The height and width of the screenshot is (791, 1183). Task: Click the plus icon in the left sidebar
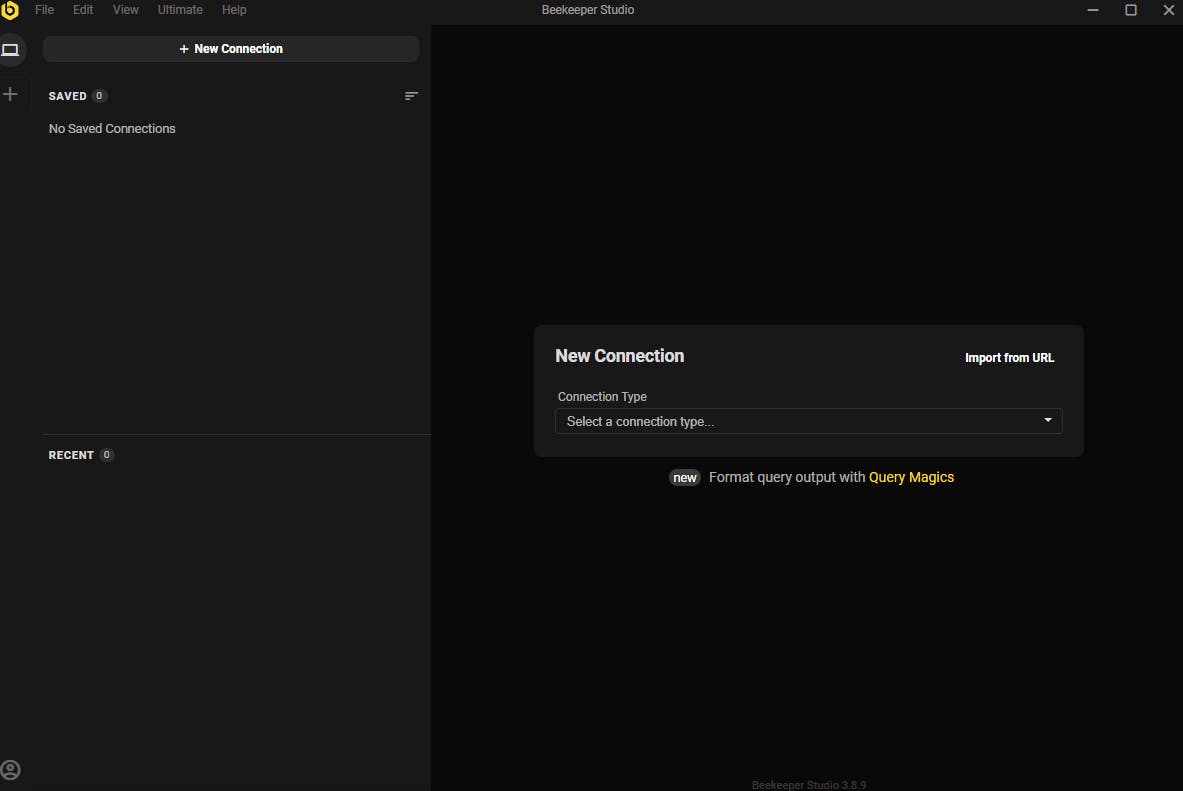click(11, 94)
